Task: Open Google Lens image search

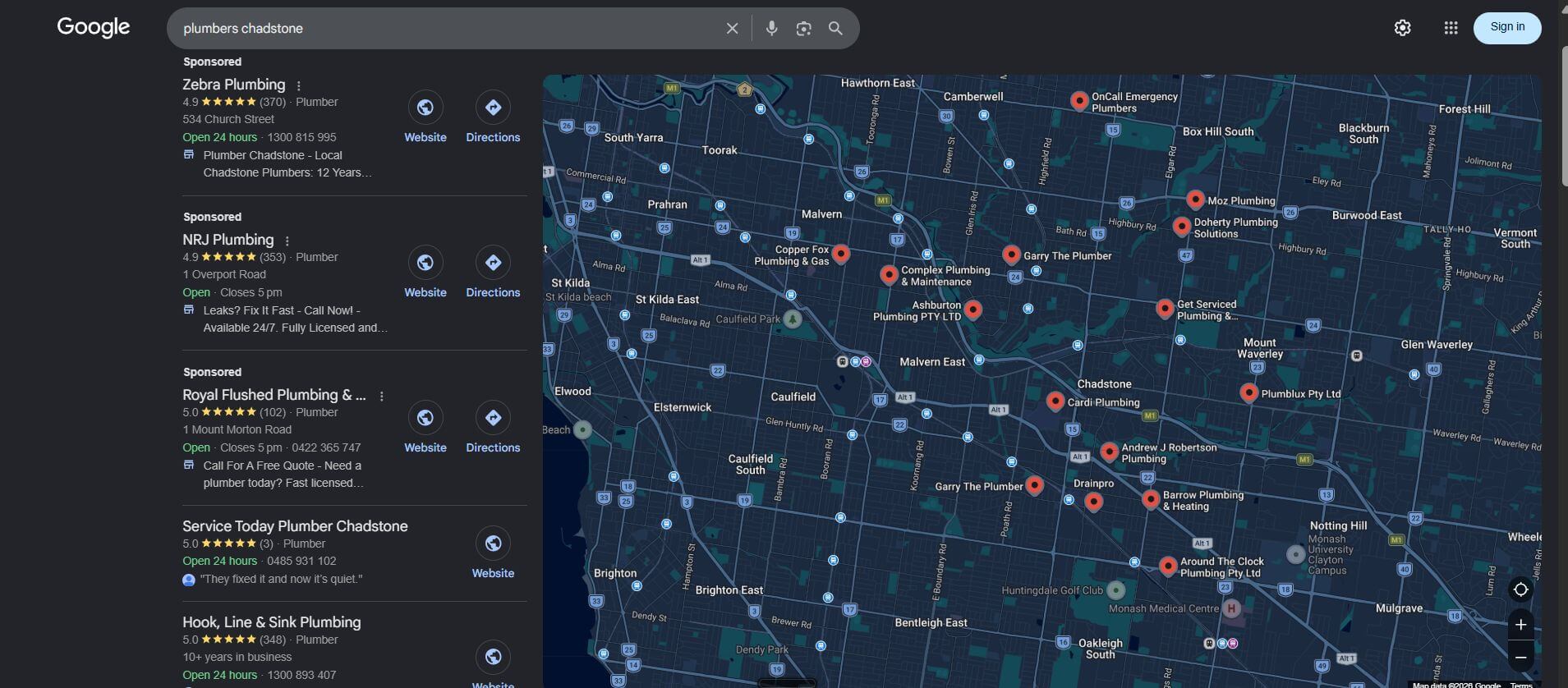Action: click(803, 29)
